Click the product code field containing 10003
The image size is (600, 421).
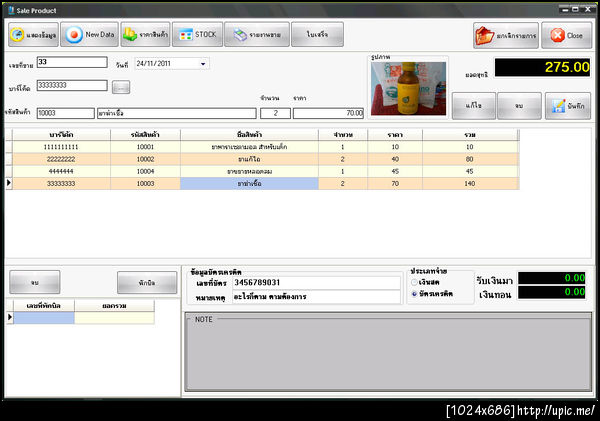tap(65, 113)
